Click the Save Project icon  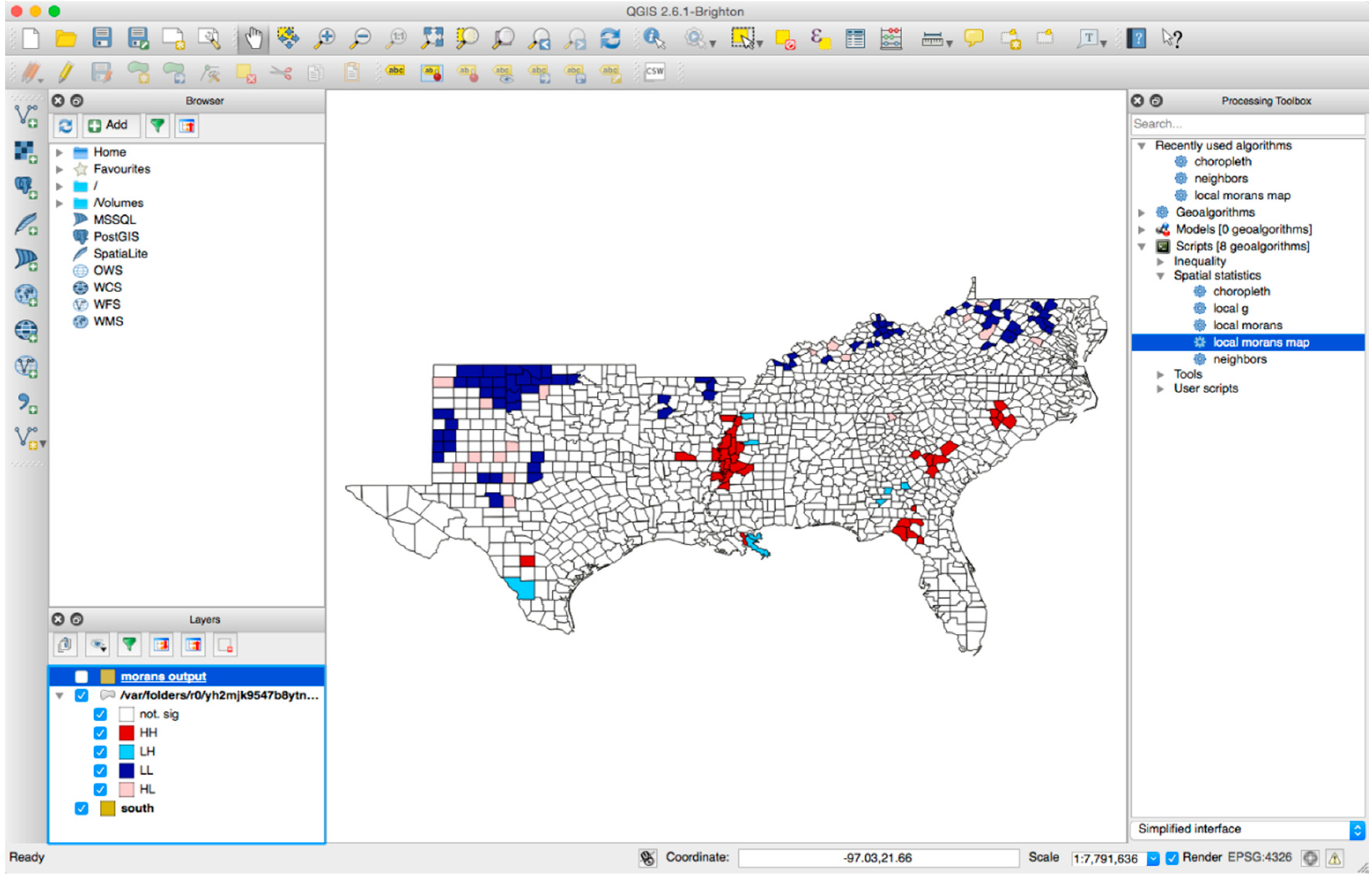tap(102, 39)
